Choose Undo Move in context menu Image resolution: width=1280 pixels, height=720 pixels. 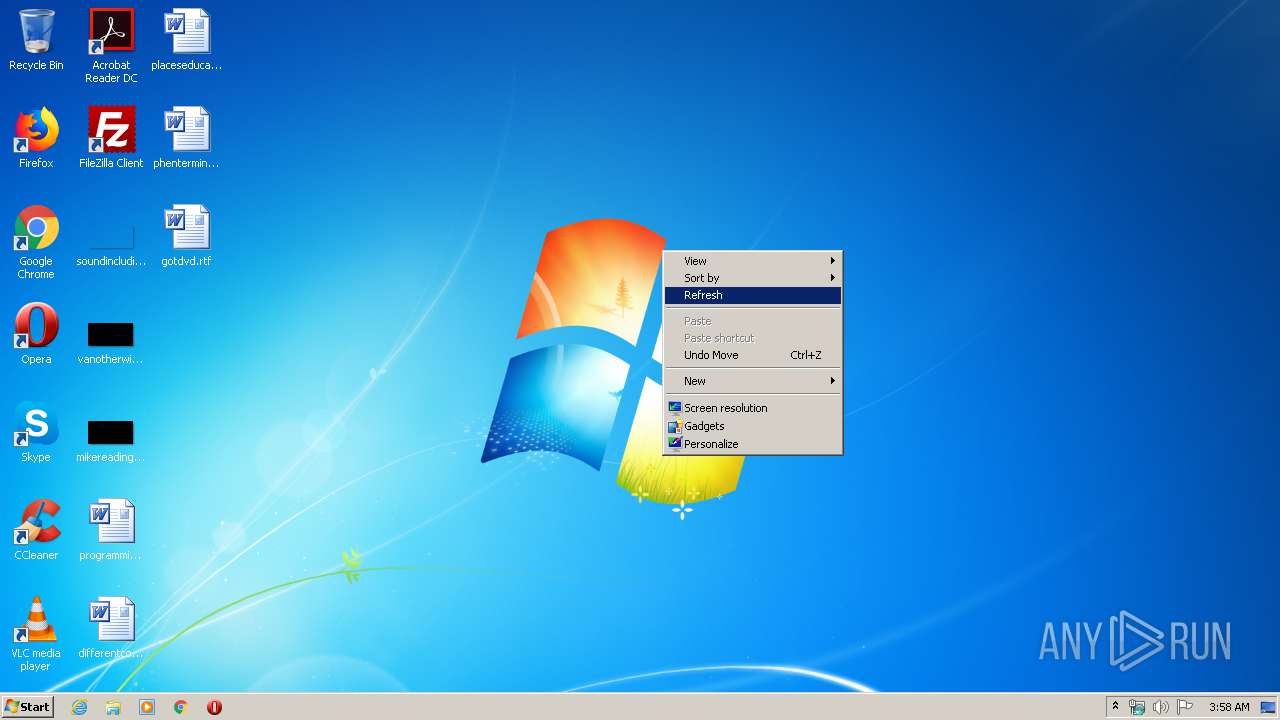[753, 355]
